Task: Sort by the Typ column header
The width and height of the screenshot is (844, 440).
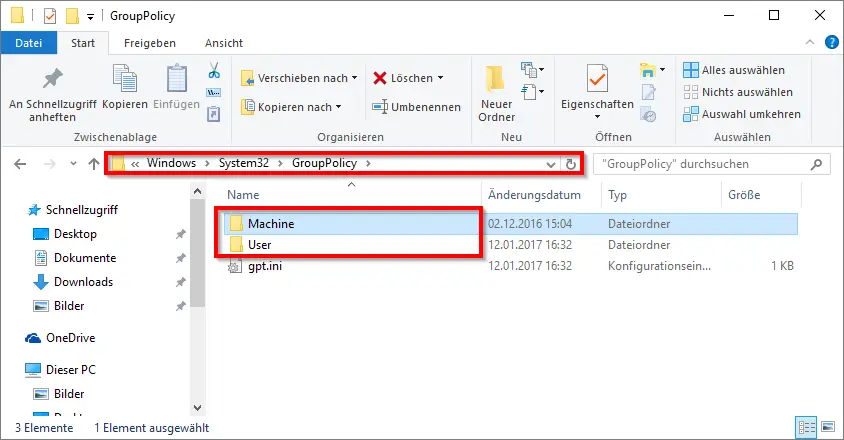Action: click(x=662, y=194)
